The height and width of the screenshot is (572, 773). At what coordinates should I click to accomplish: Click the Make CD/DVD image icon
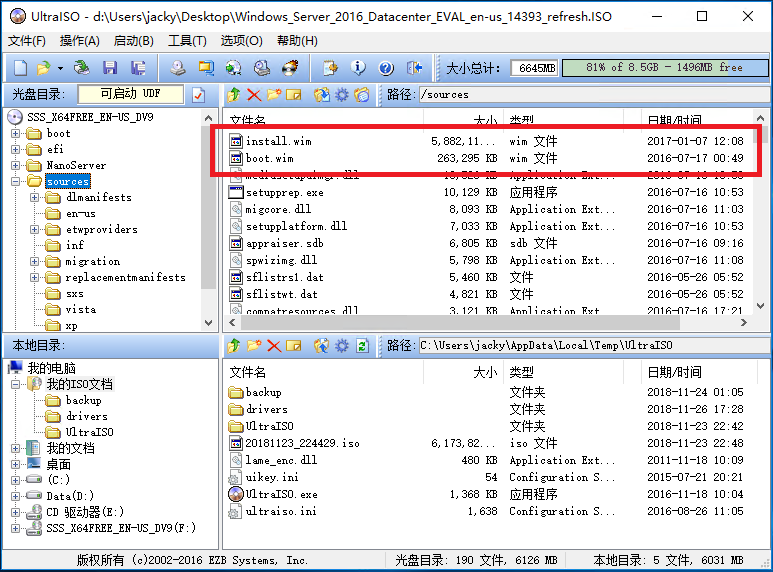click(178, 68)
